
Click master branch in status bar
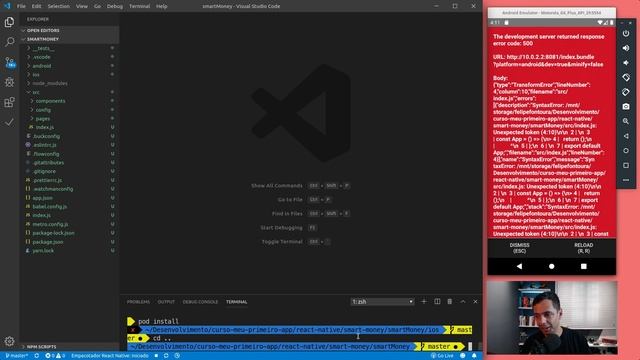[17, 356]
